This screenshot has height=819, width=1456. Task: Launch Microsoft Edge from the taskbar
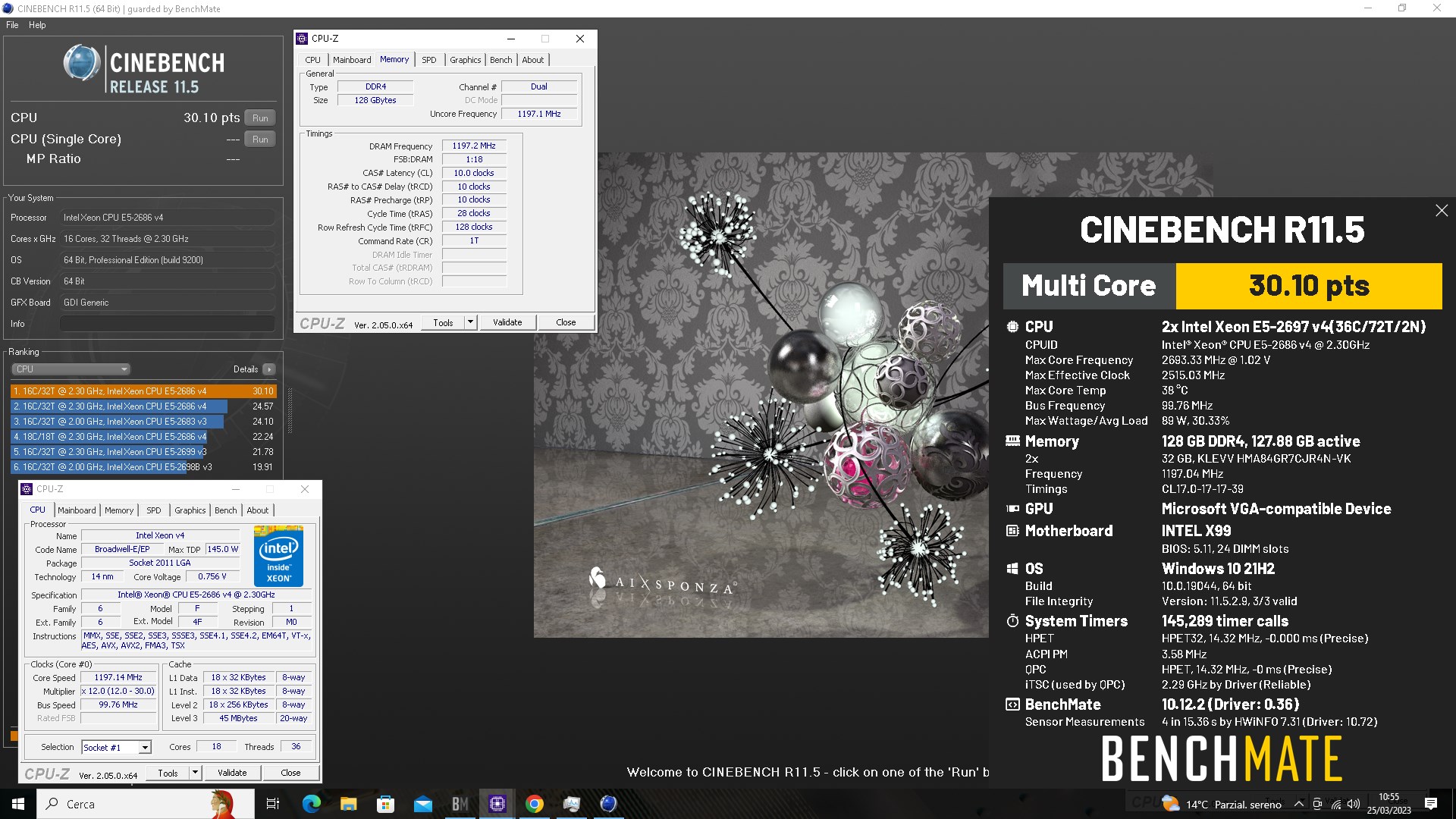311,804
